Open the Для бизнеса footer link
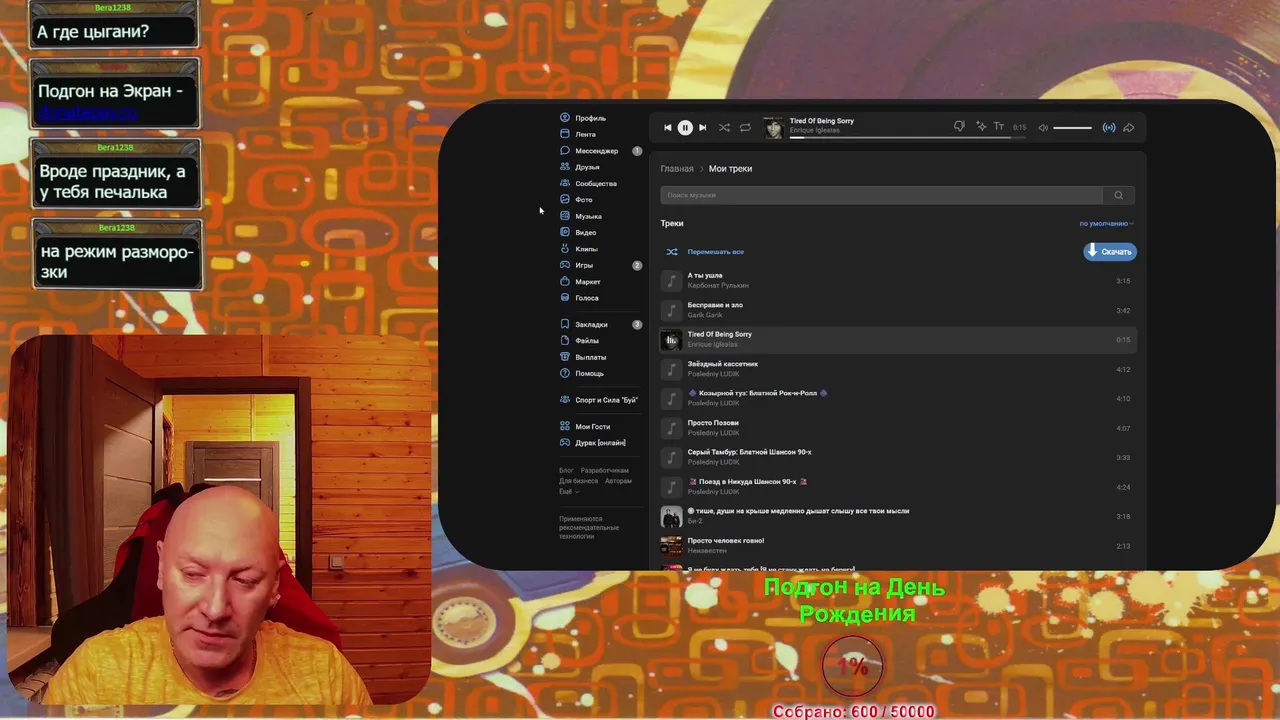This screenshot has height=720, width=1280. click(579, 481)
